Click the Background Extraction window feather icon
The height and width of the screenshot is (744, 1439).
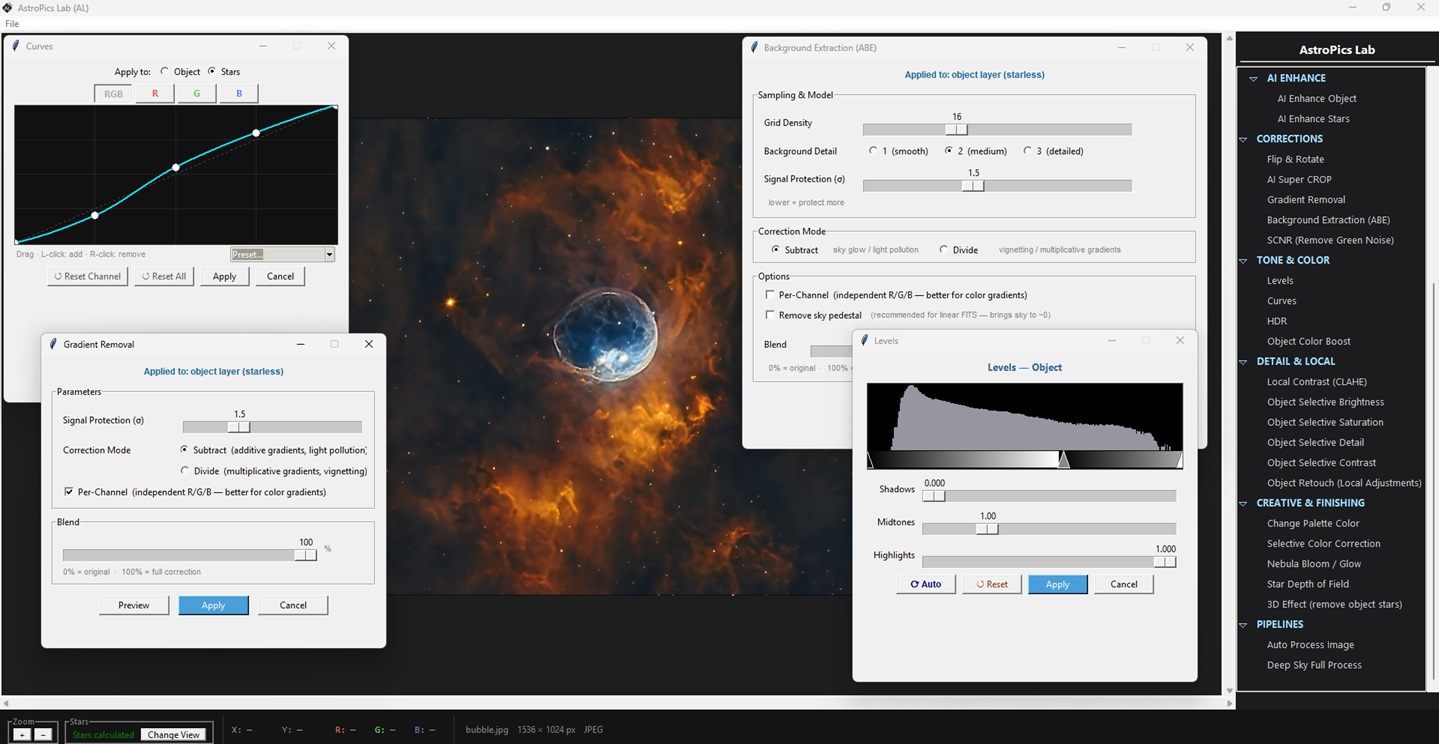[x=753, y=47]
